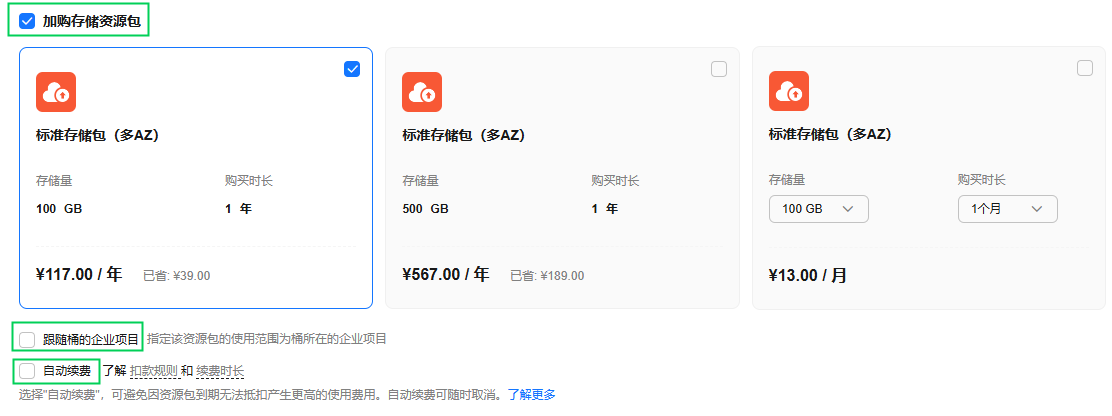Click the cloud icon on the 100 GB package card
Screen dimensions: 1112x416
(56, 92)
